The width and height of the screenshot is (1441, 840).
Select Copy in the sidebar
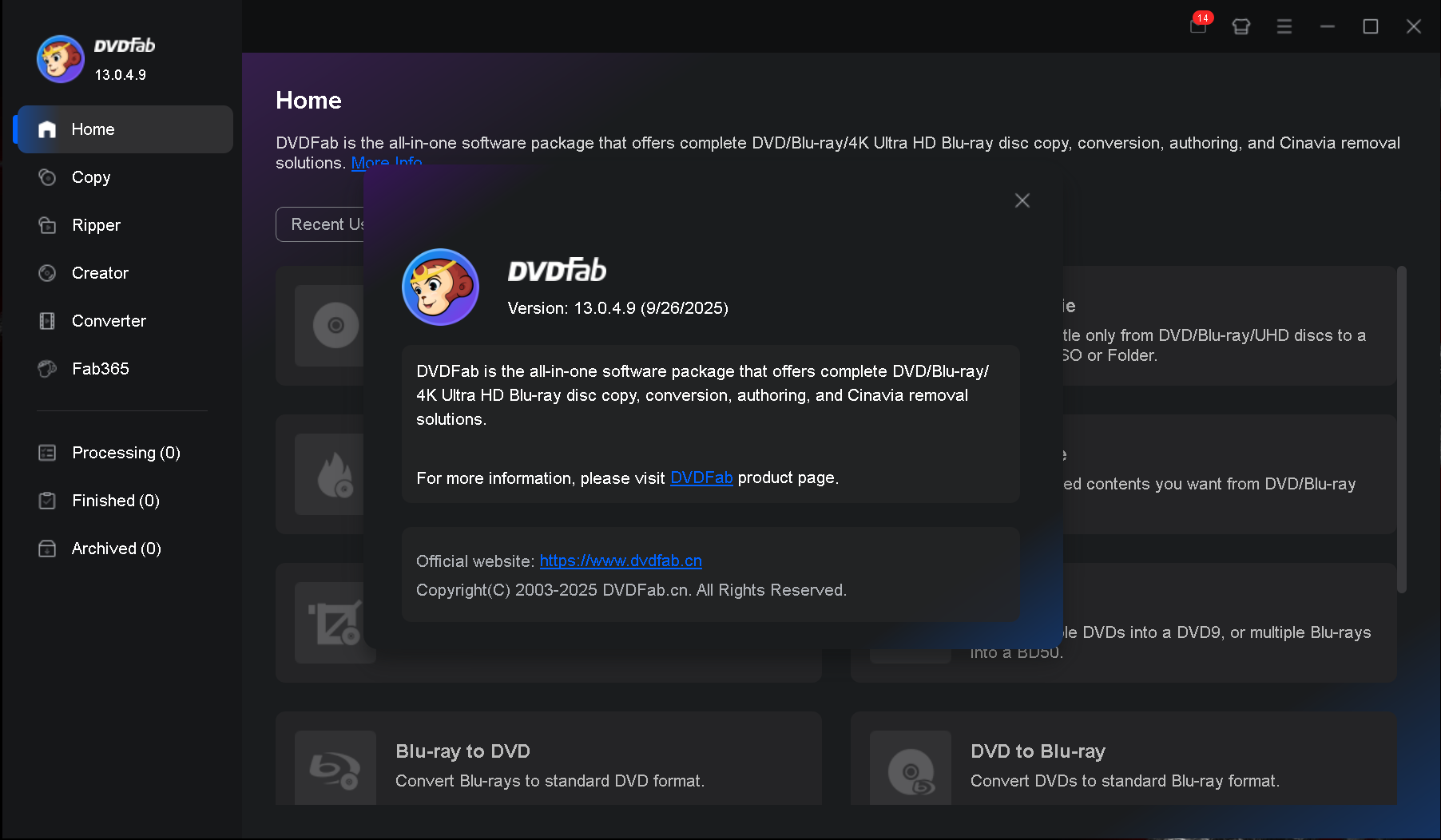pyautogui.click(x=91, y=177)
